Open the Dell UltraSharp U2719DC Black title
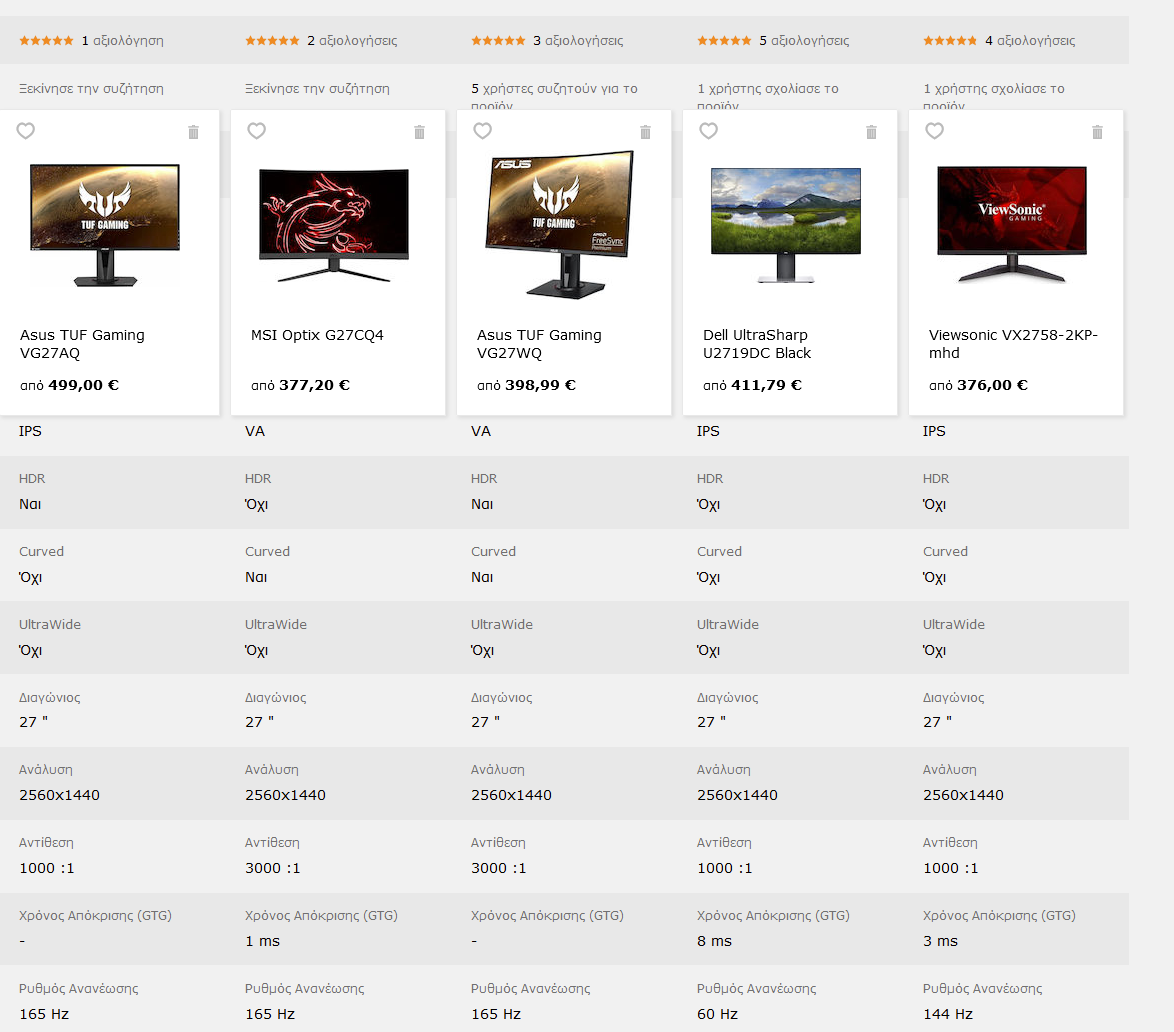 pyautogui.click(x=757, y=344)
